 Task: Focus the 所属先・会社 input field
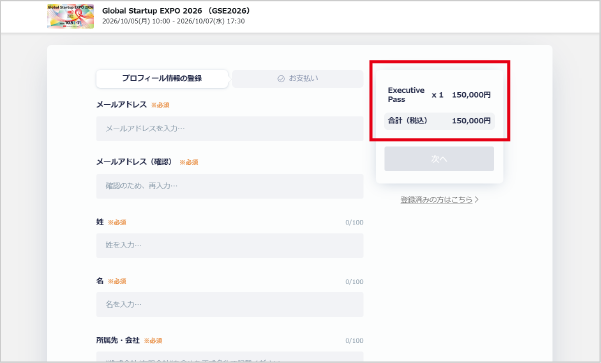(230, 357)
